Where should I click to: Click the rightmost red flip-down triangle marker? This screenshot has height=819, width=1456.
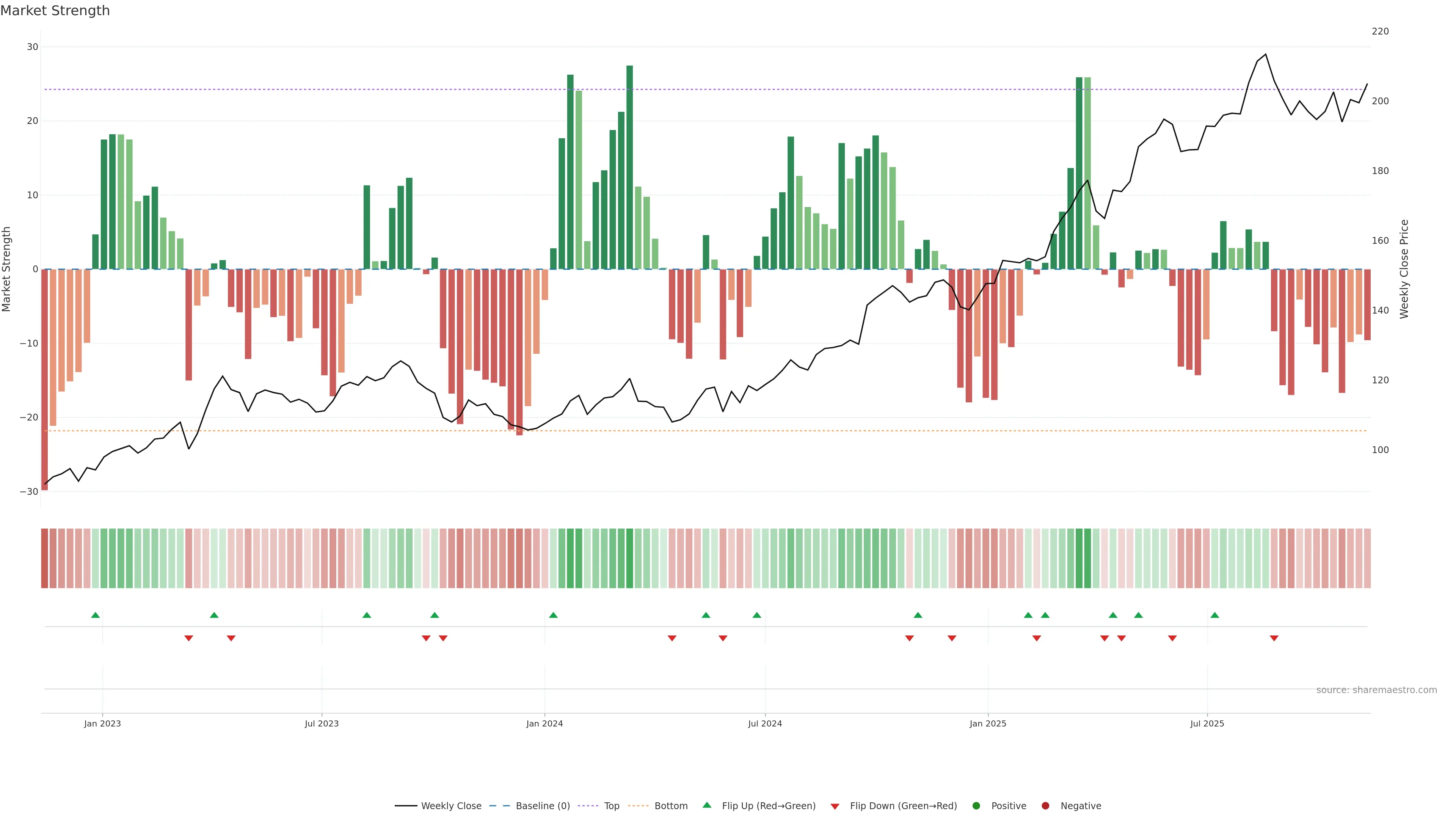click(1274, 638)
